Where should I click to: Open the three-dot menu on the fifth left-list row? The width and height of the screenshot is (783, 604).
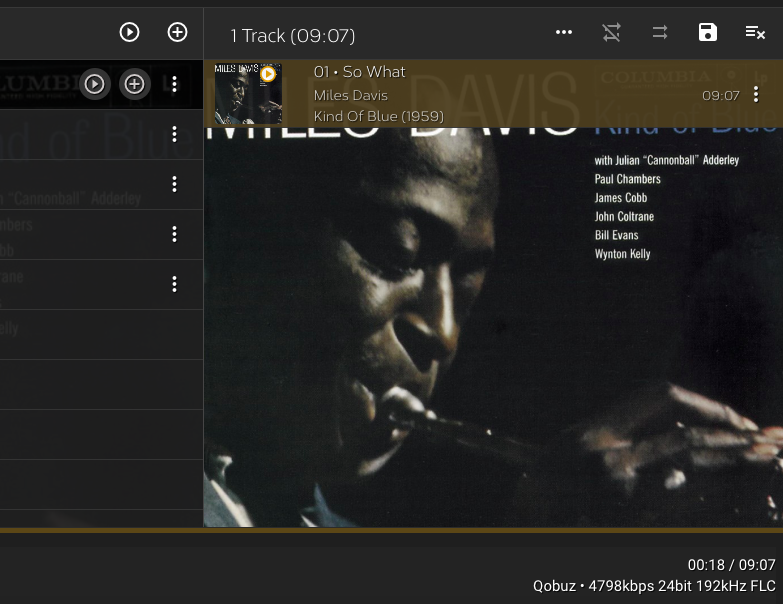(x=174, y=284)
